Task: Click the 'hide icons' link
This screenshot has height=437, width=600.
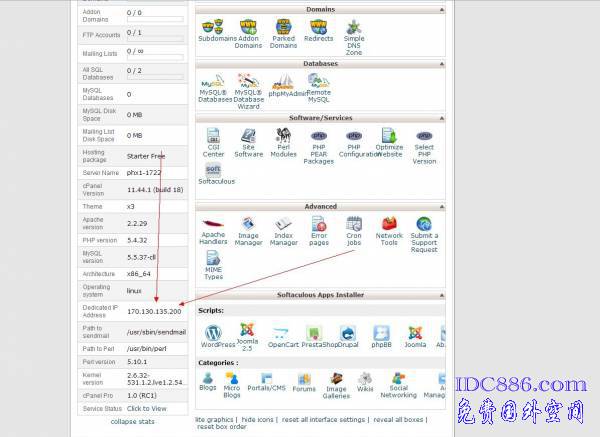Action: [x=263, y=419]
